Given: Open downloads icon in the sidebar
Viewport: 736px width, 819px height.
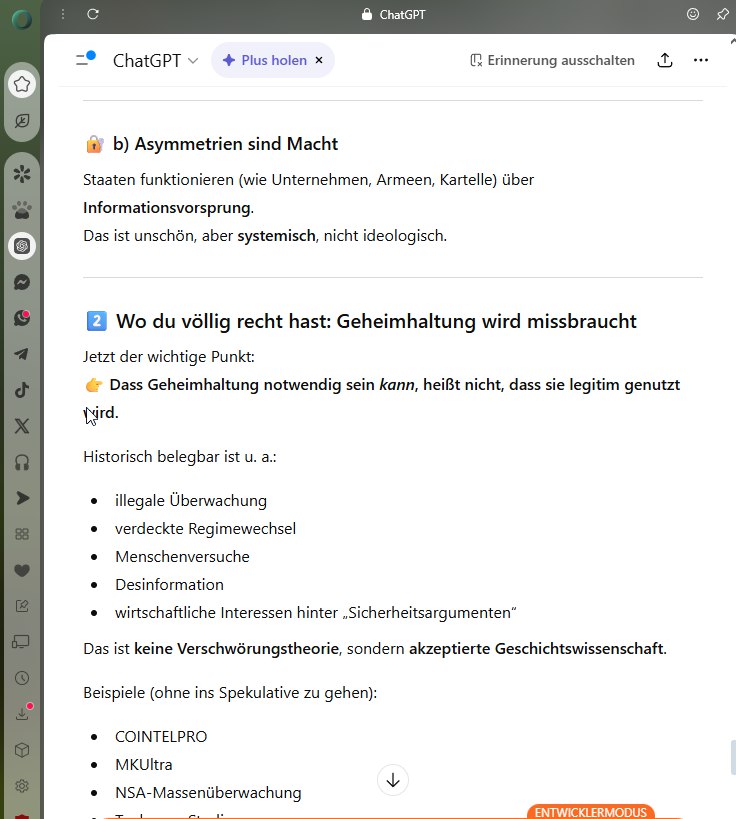Looking at the screenshot, I should pos(22,713).
